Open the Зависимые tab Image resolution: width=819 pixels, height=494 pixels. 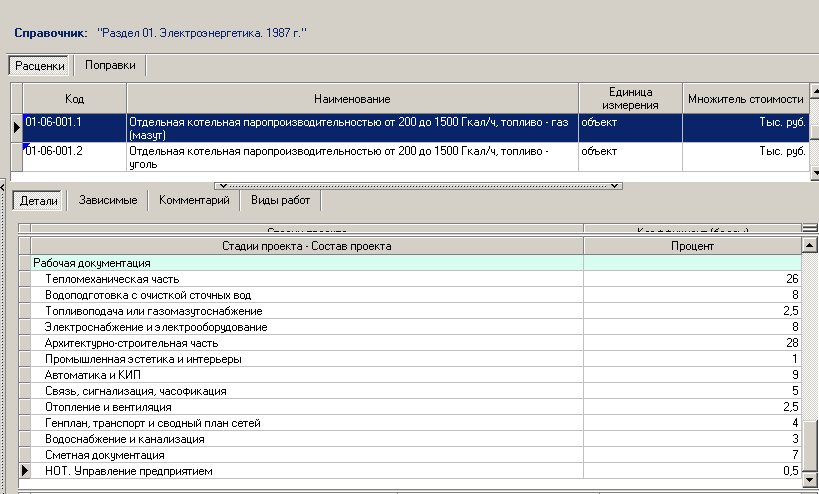coord(108,201)
